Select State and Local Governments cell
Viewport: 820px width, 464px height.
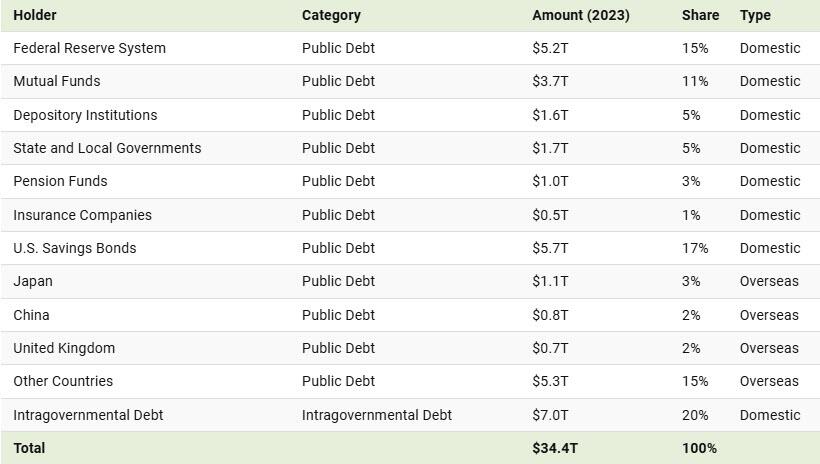[107, 148]
